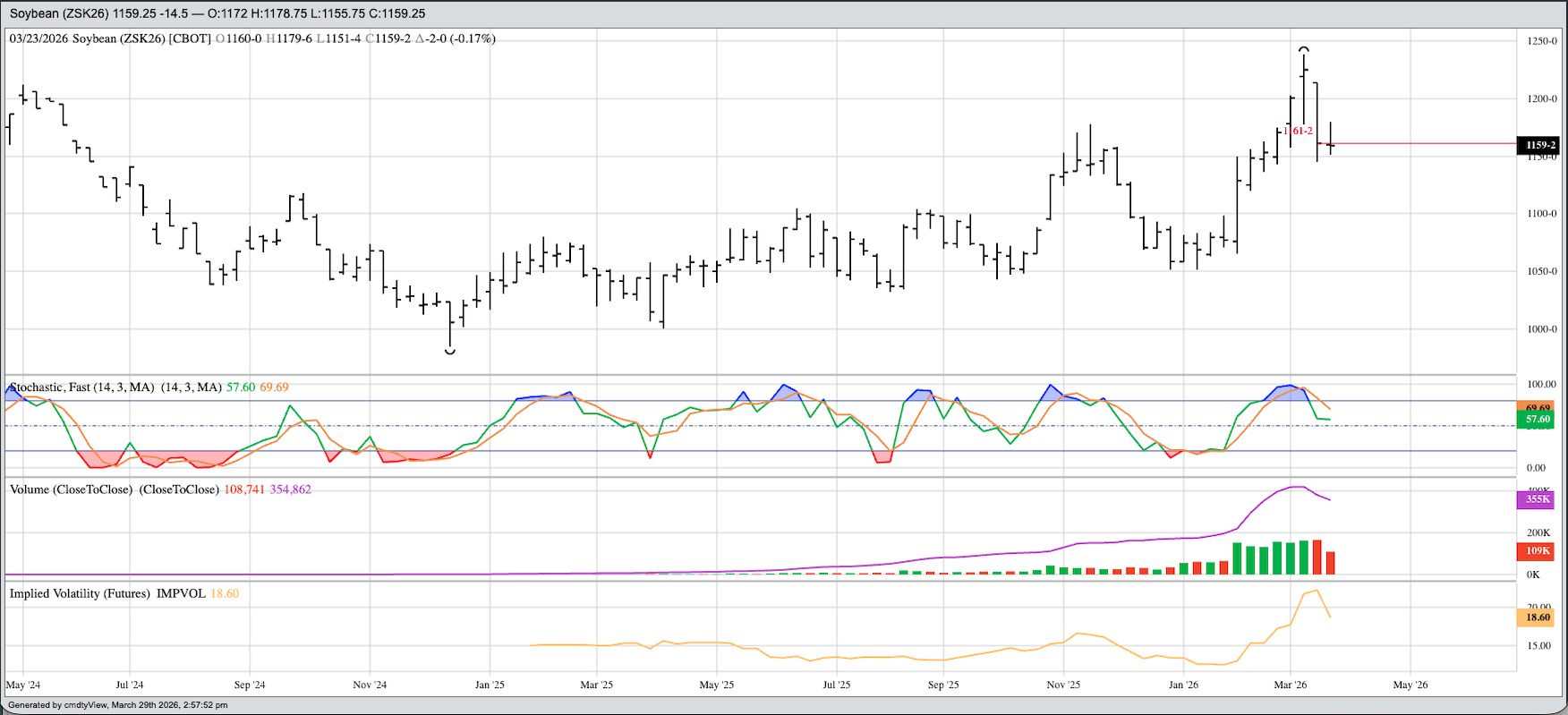Select the black 1159-2 current price tag

tap(1538, 145)
